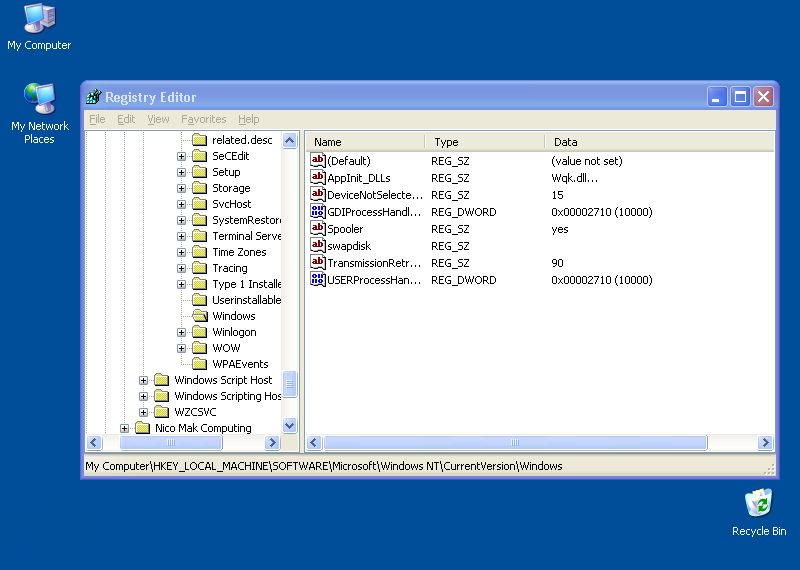Click the TransmissionRetry data value 90

[x=557, y=263]
